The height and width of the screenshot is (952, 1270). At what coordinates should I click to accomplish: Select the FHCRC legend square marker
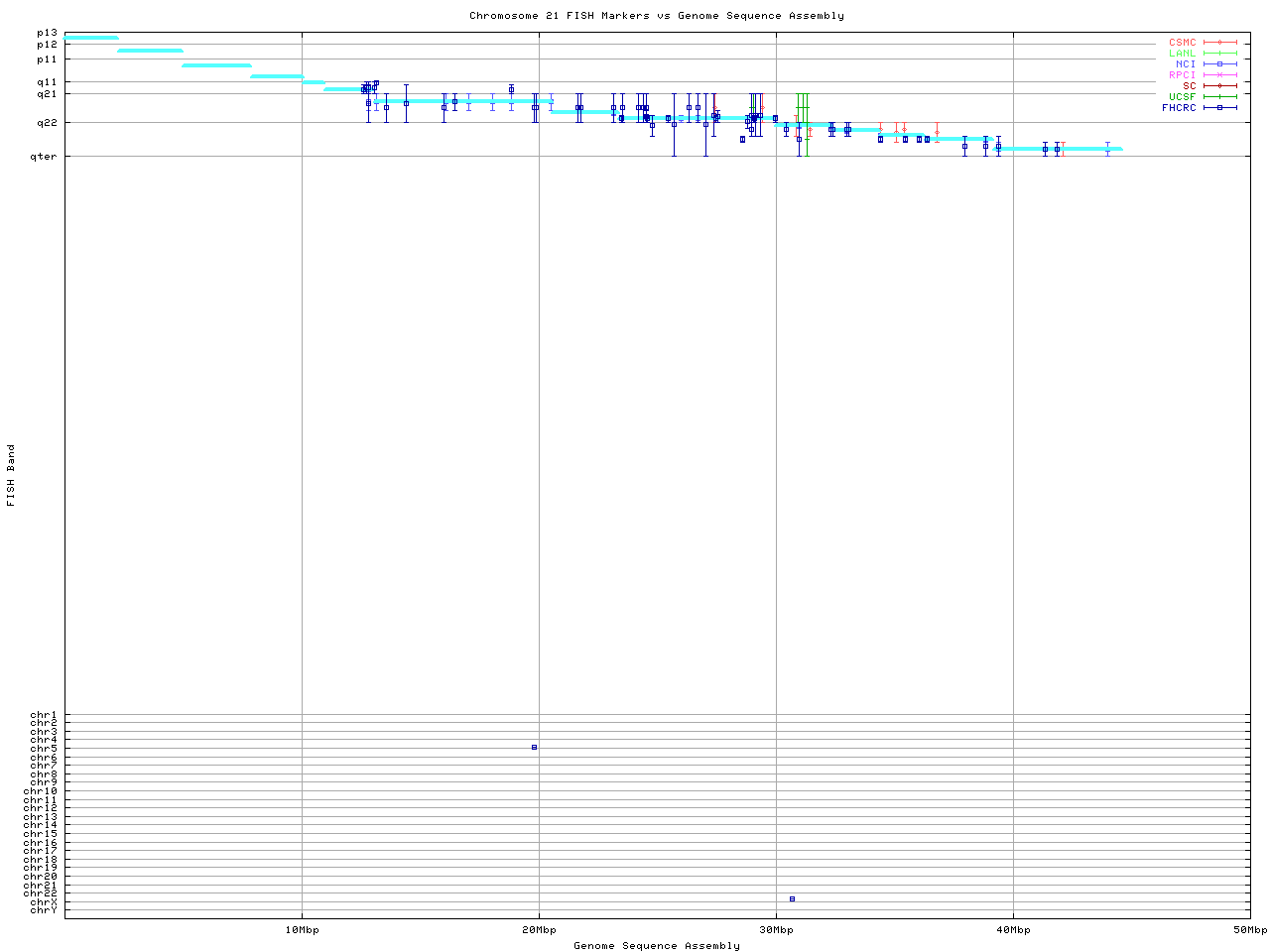pyautogui.click(x=1219, y=108)
